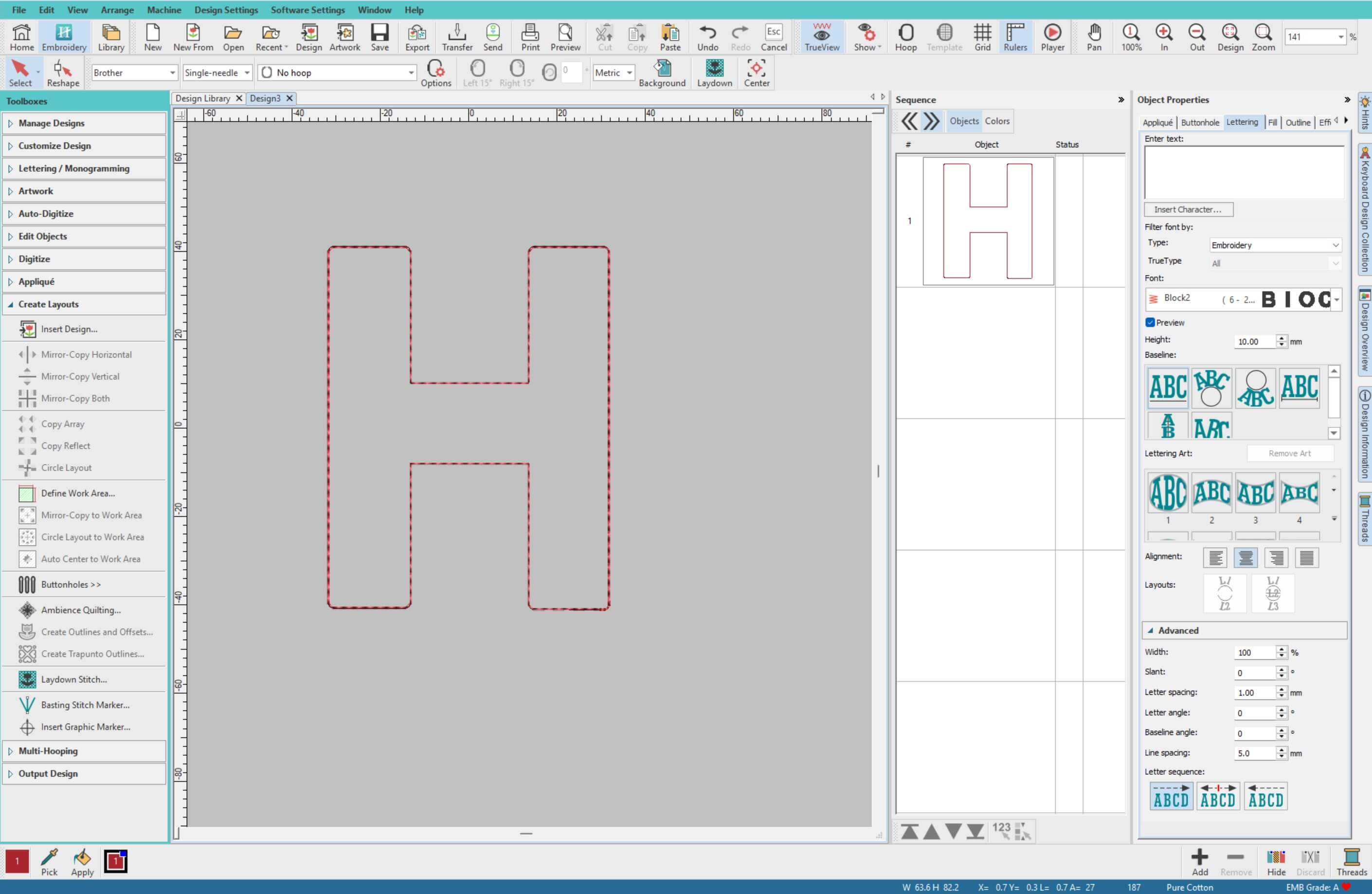This screenshot has width=1372, height=894.
Task: Click the Export design icon
Action: tap(417, 37)
